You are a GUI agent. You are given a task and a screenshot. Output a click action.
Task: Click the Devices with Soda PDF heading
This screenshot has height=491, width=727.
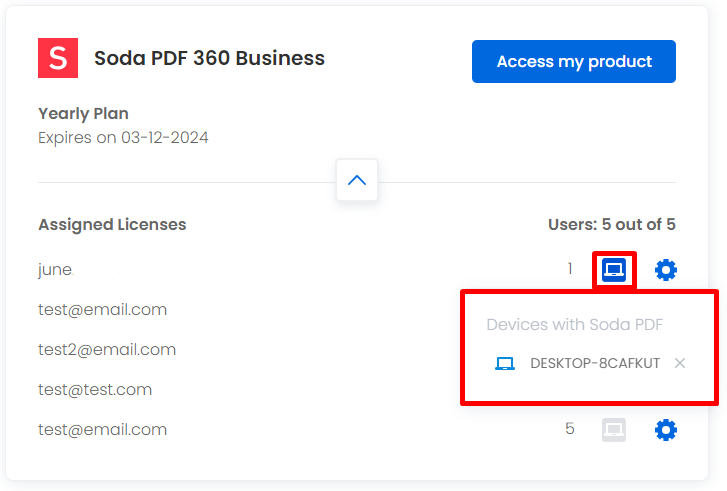575,325
